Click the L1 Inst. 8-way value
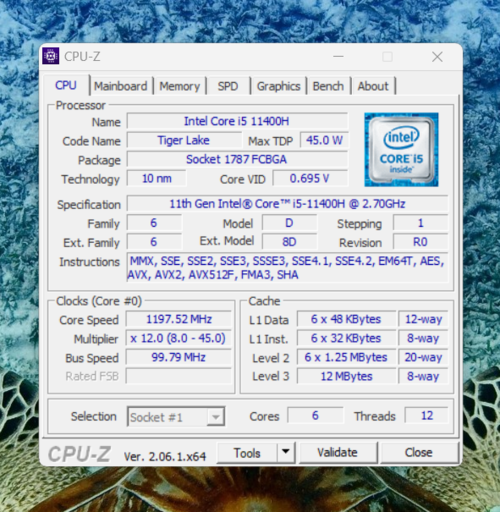Screen dimensions: 500x512 pyautogui.click(x=423, y=338)
